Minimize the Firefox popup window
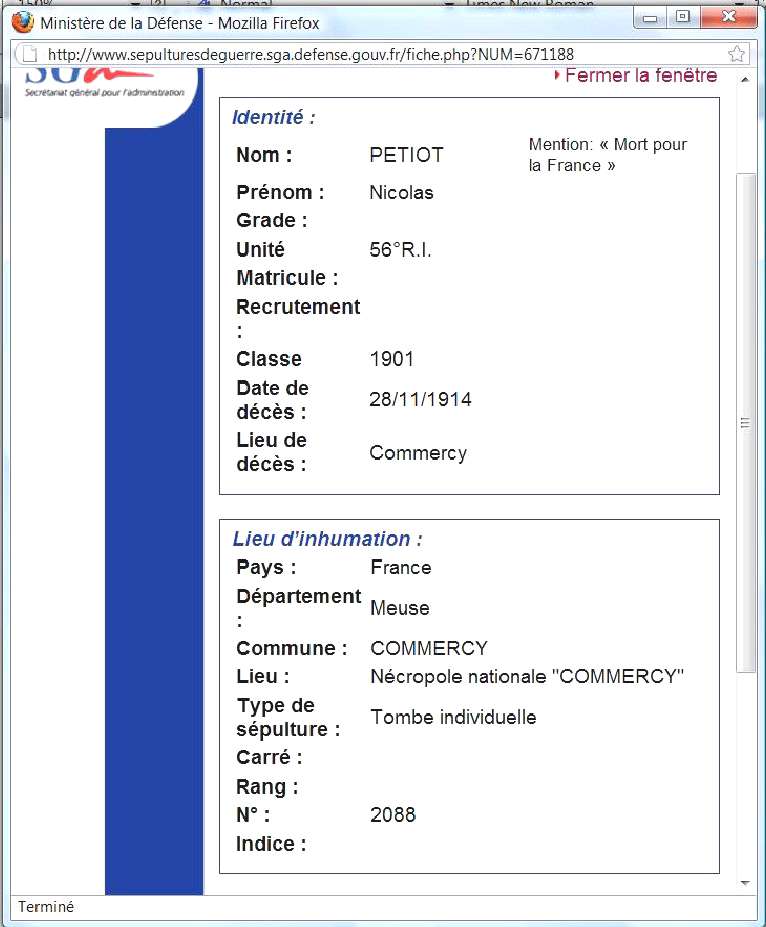 [651, 18]
